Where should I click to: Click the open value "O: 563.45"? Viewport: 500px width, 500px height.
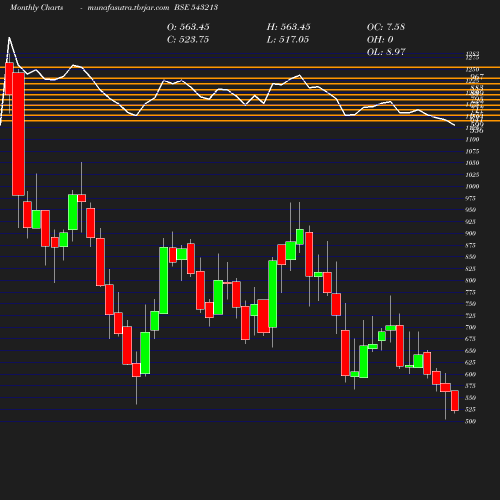coord(188,27)
